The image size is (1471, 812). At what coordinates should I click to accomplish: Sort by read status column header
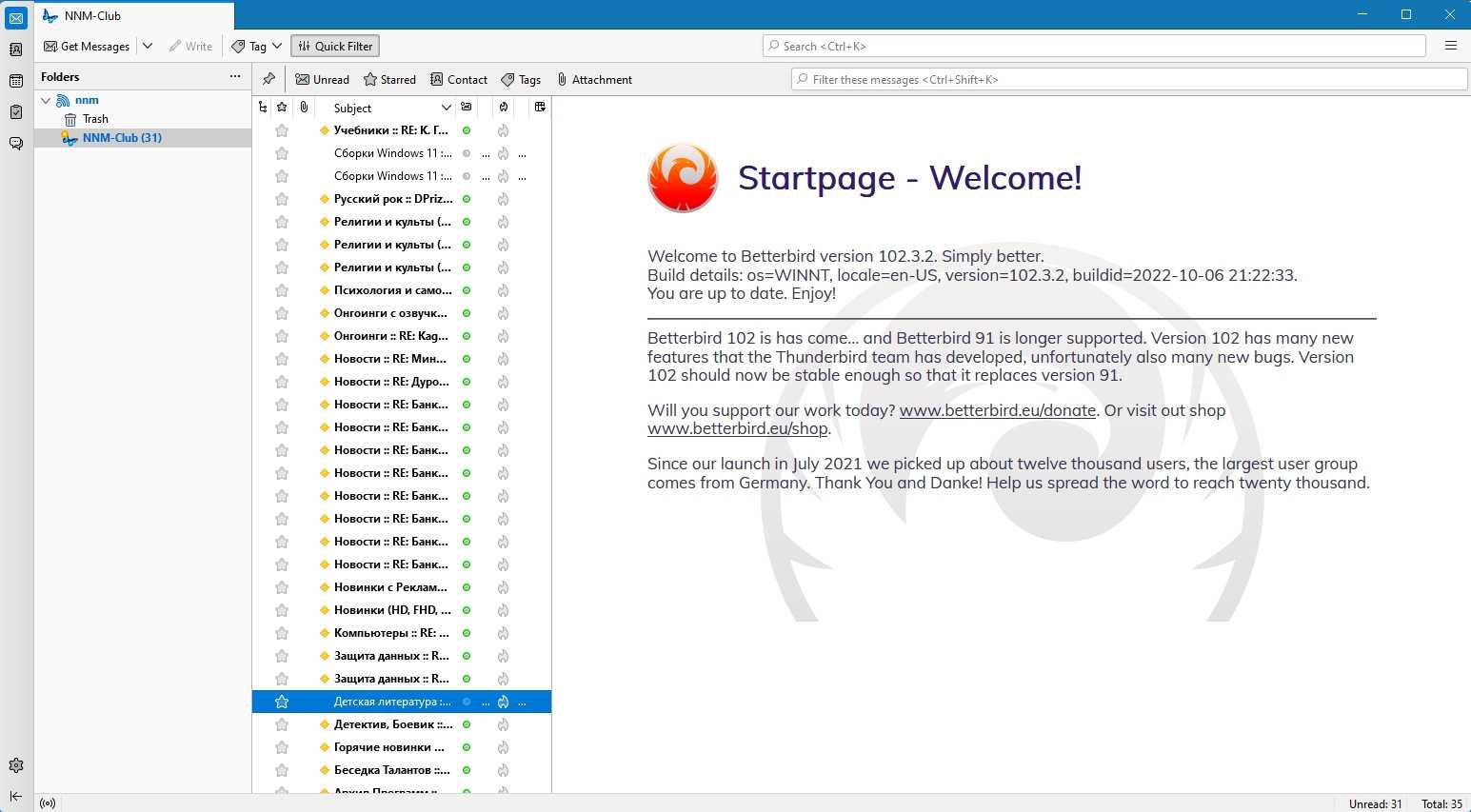pos(467,108)
